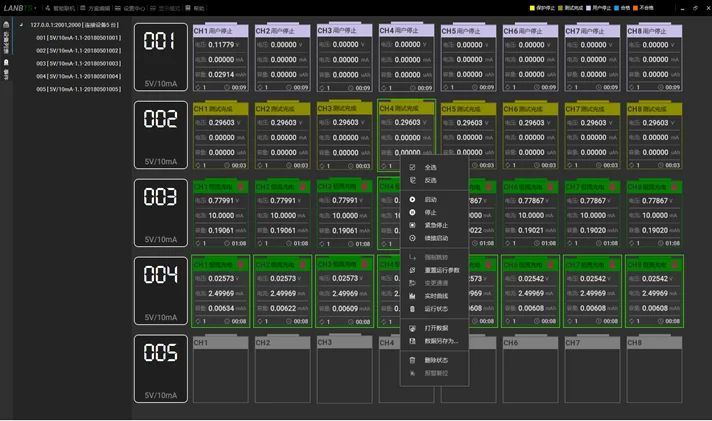
Task: Click the 005 device unit panel
Action: click(x=160, y=368)
